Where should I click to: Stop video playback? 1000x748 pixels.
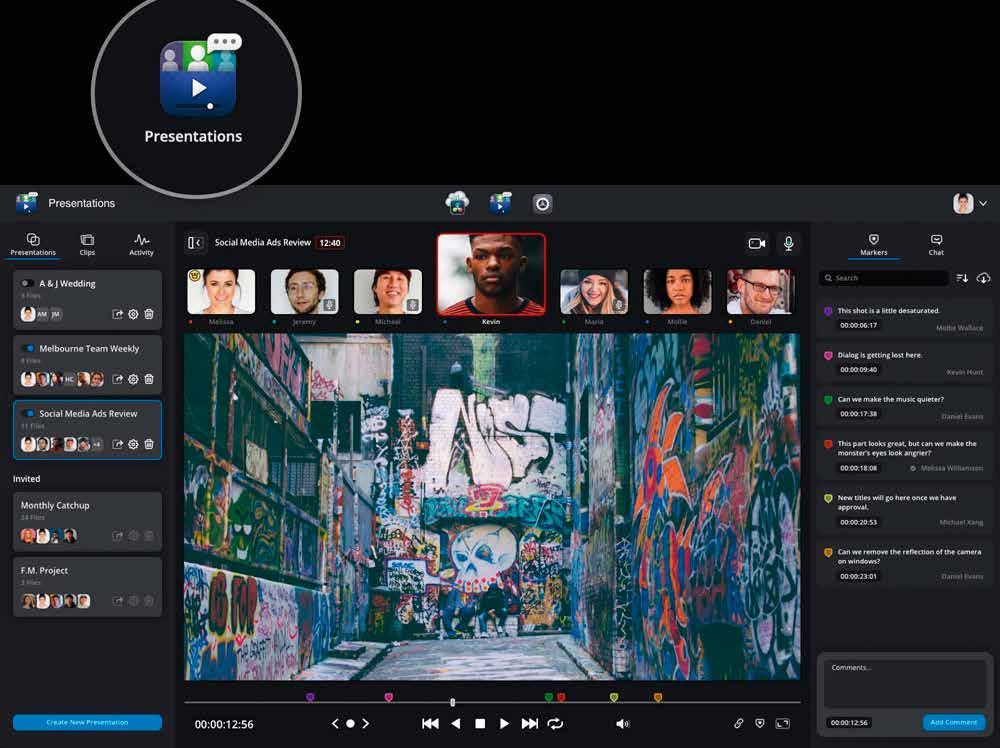pyautogui.click(x=480, y=723)
